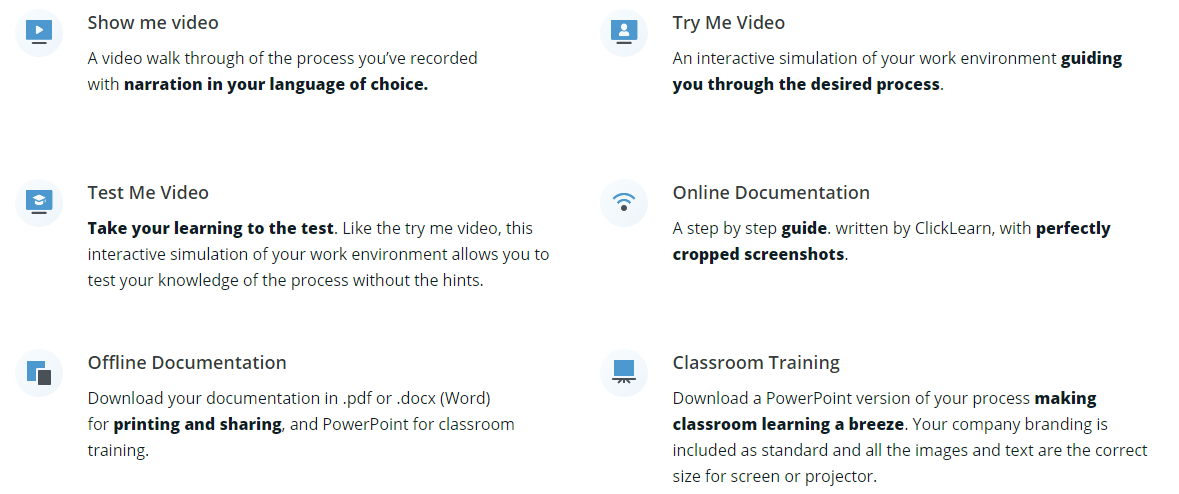1179x494 pixels.
Task: Click the Try Me Video person icon
Action: click(624, 32)
